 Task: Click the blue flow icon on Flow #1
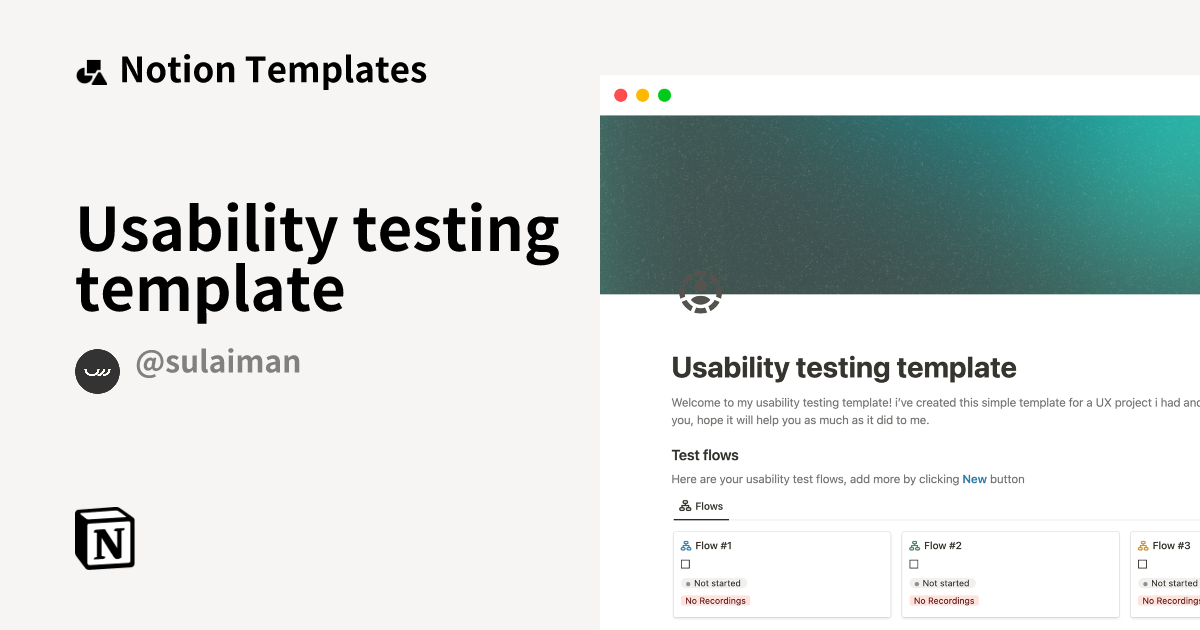coord(685,545)
